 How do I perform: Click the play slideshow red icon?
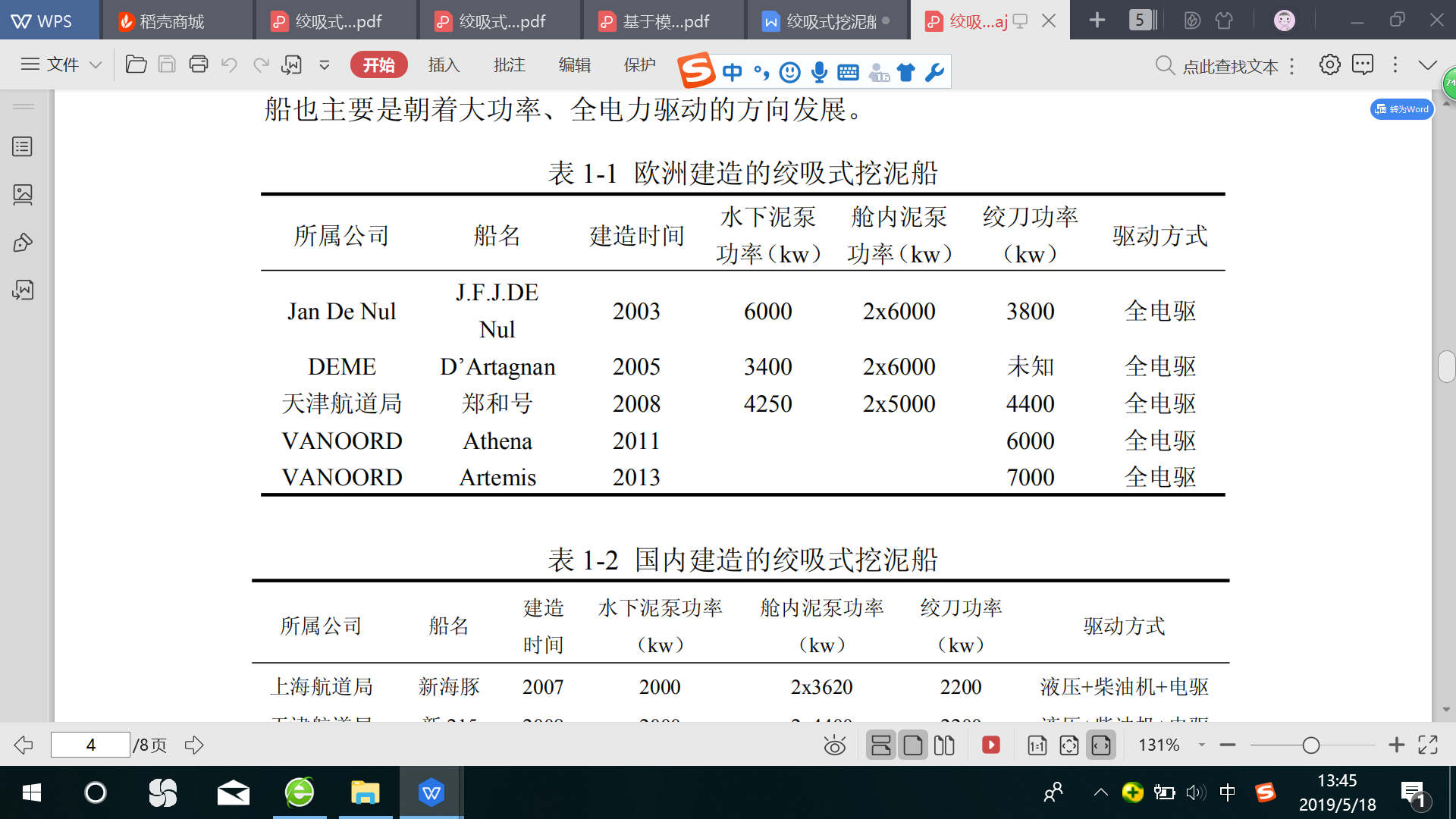990,745
